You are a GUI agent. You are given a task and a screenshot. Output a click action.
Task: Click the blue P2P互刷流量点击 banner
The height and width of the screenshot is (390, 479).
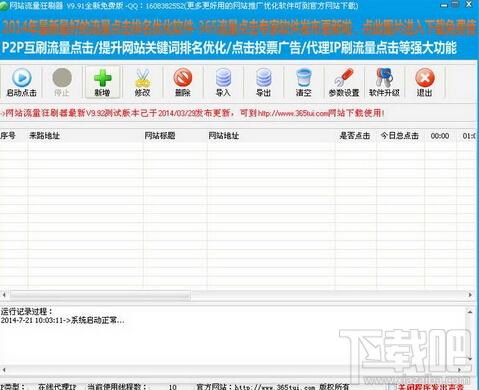pos(229,48)
